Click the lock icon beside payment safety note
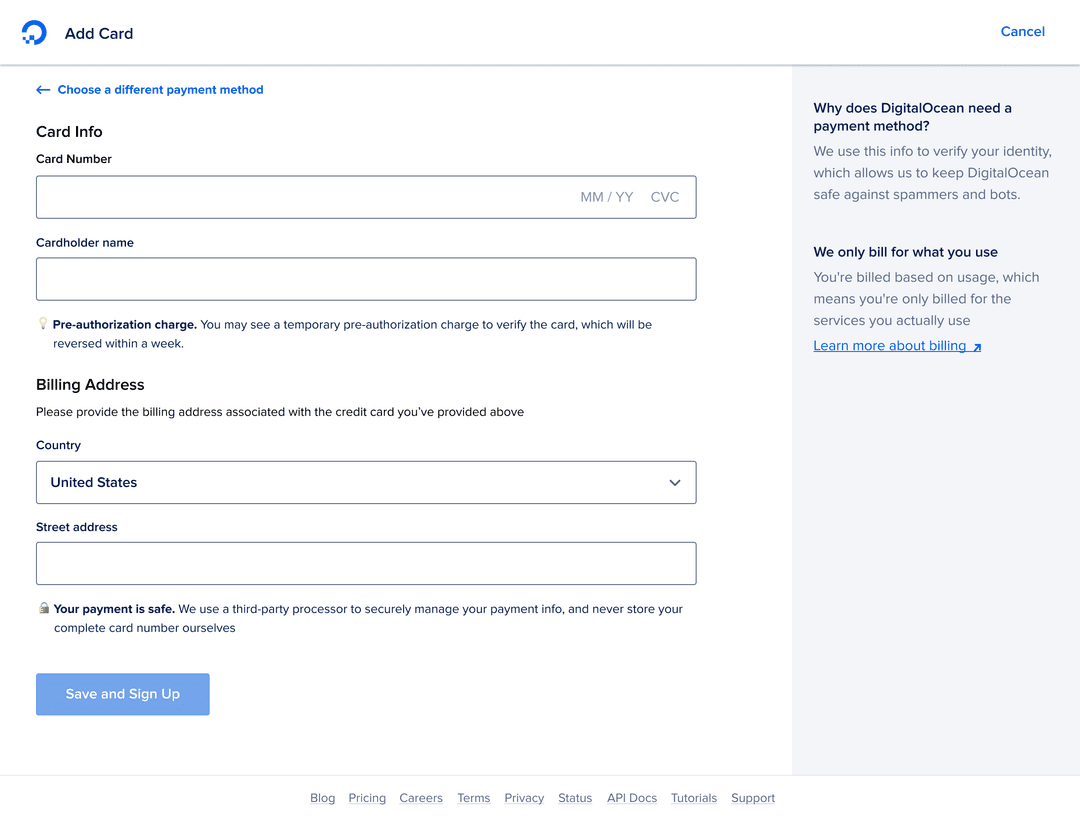The width and height of the screenshot is (1080, 820). tap(44, 607)
